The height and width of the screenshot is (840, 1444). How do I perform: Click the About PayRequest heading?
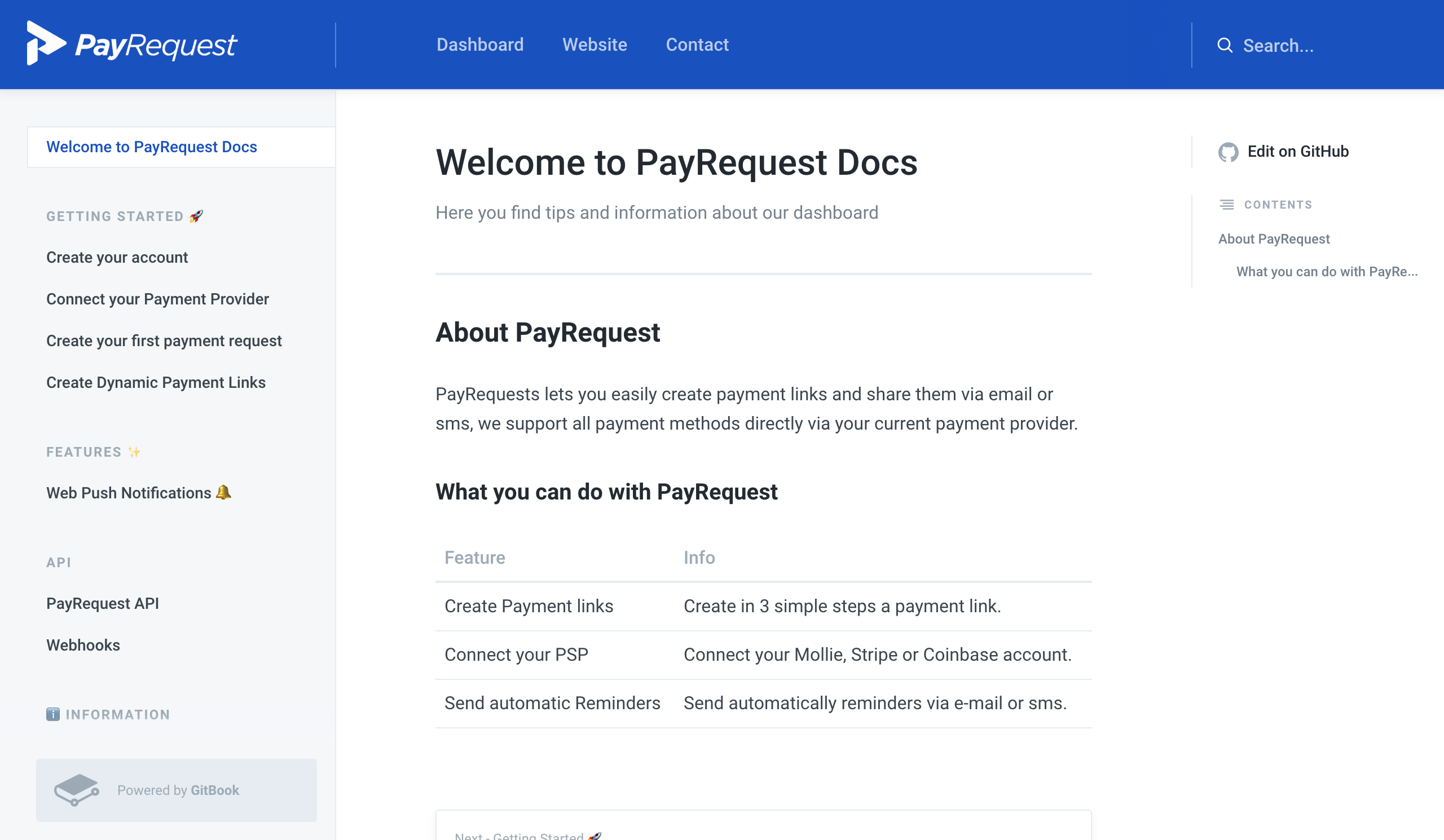547,332
